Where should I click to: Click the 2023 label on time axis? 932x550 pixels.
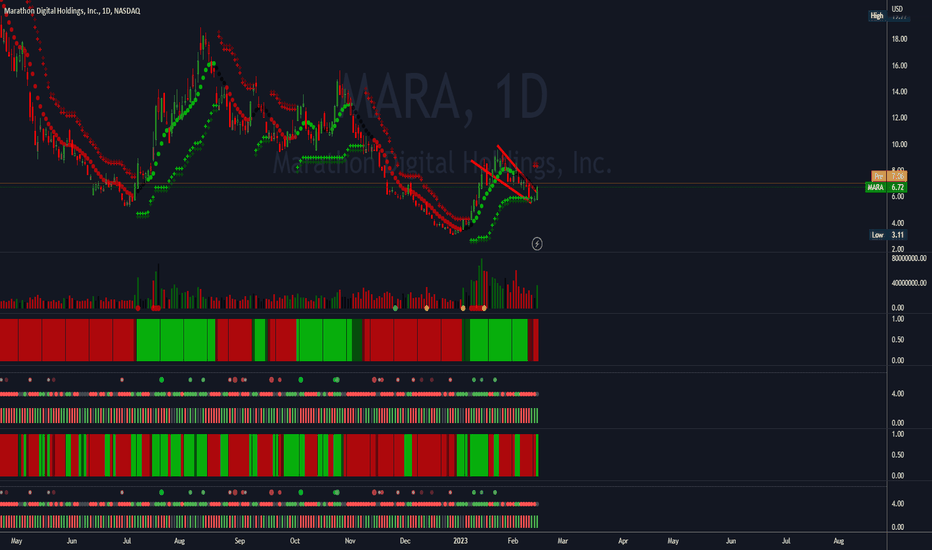[x=460, y=541]
